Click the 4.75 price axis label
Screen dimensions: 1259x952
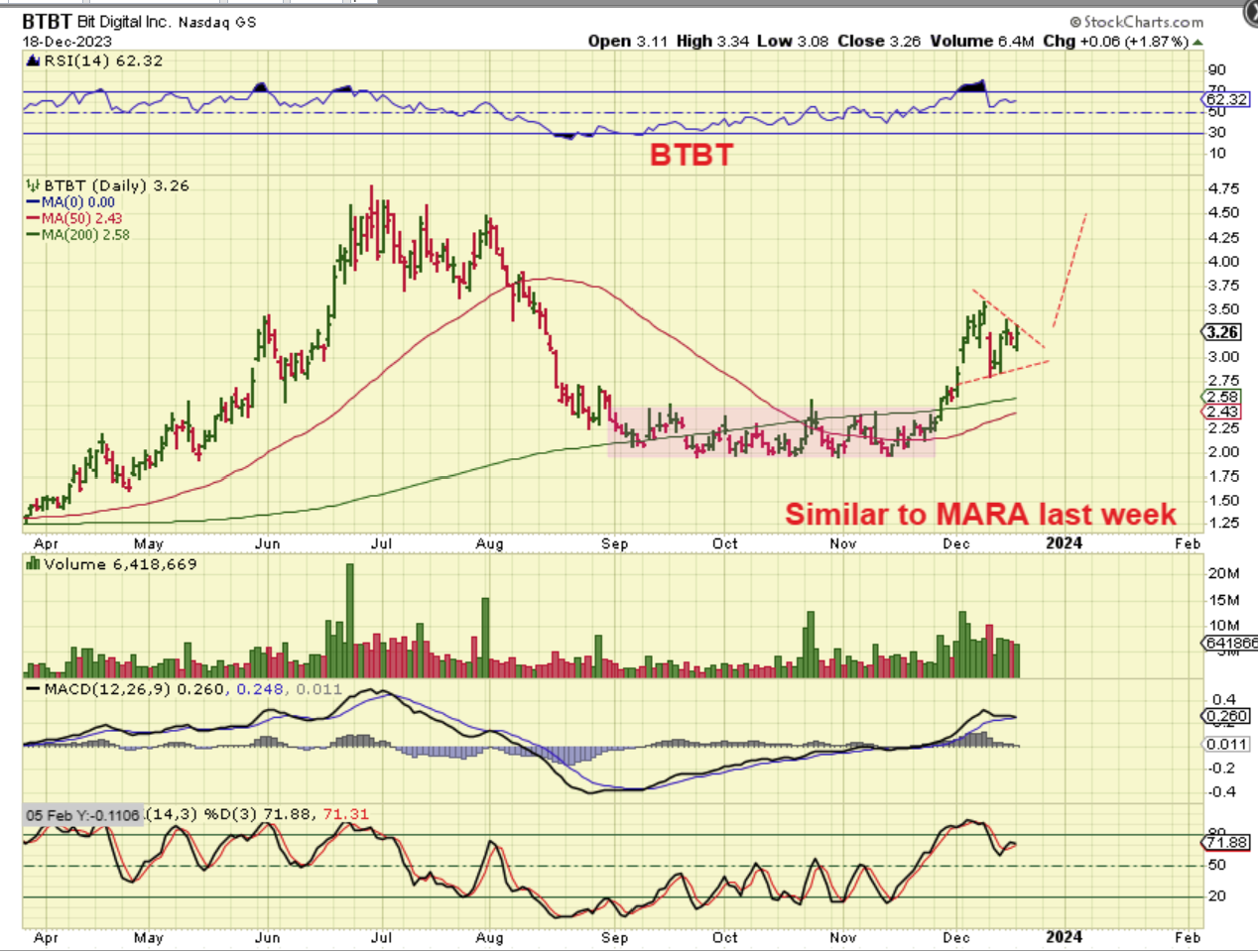coord(1223,188)
